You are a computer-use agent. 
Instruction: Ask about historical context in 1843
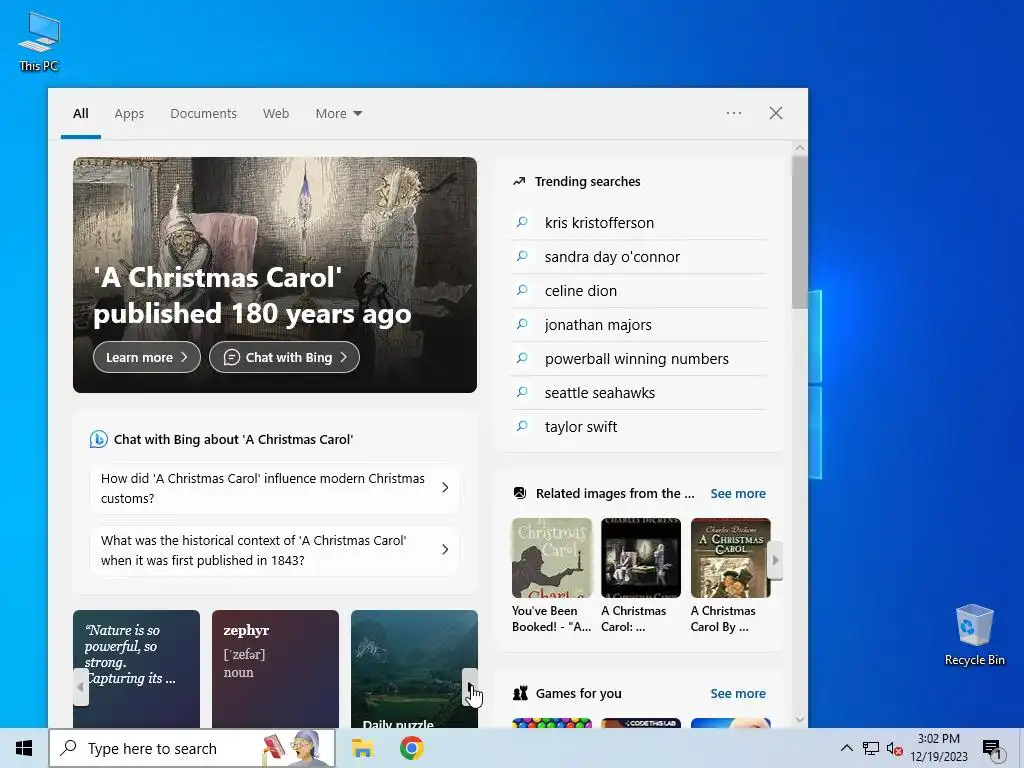(274, 551)
